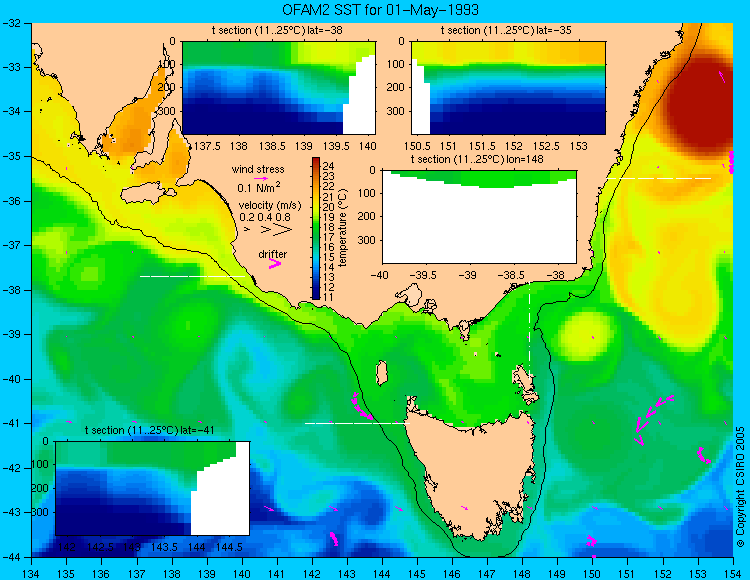Viewport: 750px width, 580px height.
Task: Click the '-36' label on main latitude axis
Action: pos(11,201)
